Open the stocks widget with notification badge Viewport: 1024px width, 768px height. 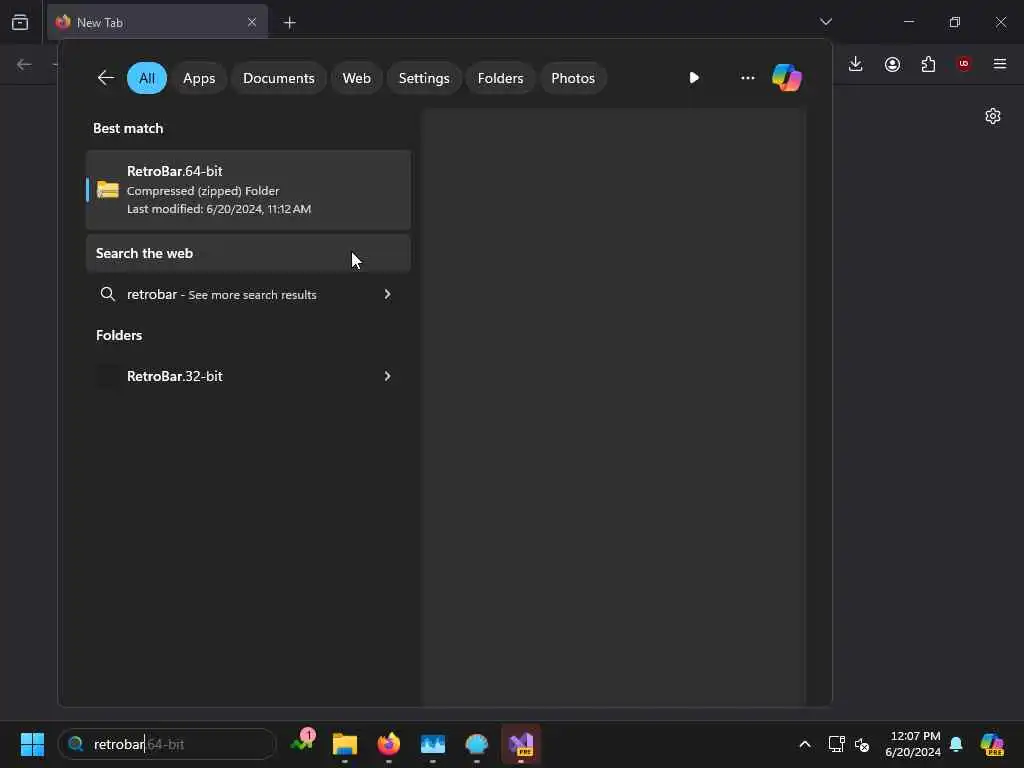(x=302, y=742)
